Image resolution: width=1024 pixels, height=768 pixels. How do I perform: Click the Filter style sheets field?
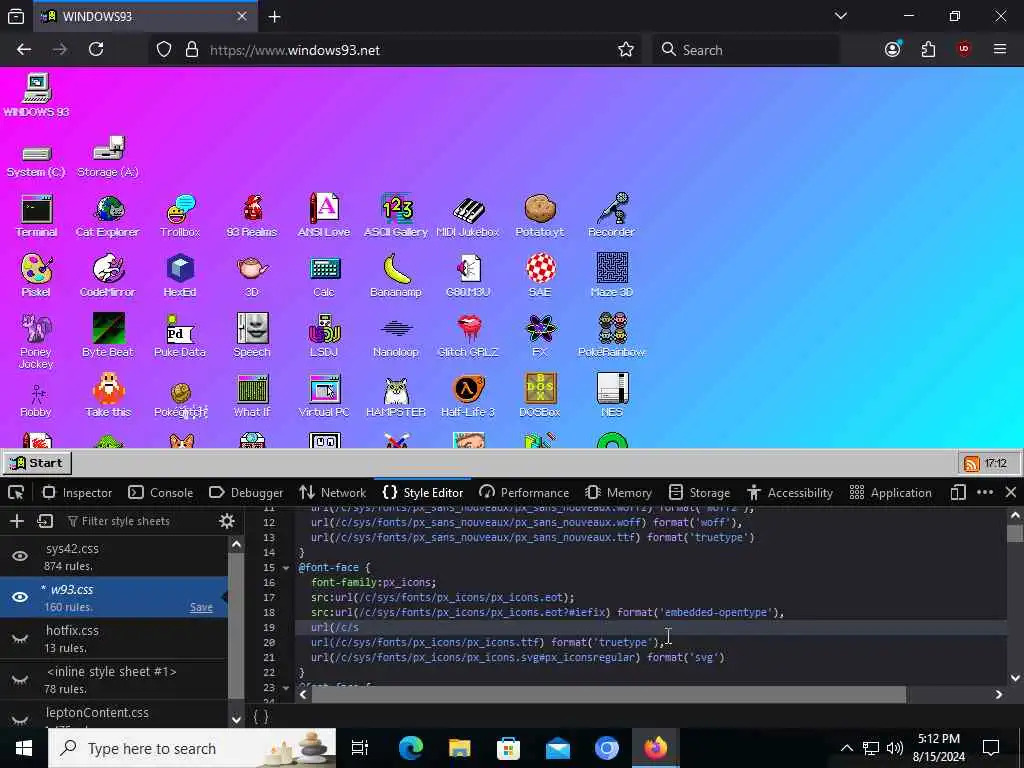pos(138,521)
